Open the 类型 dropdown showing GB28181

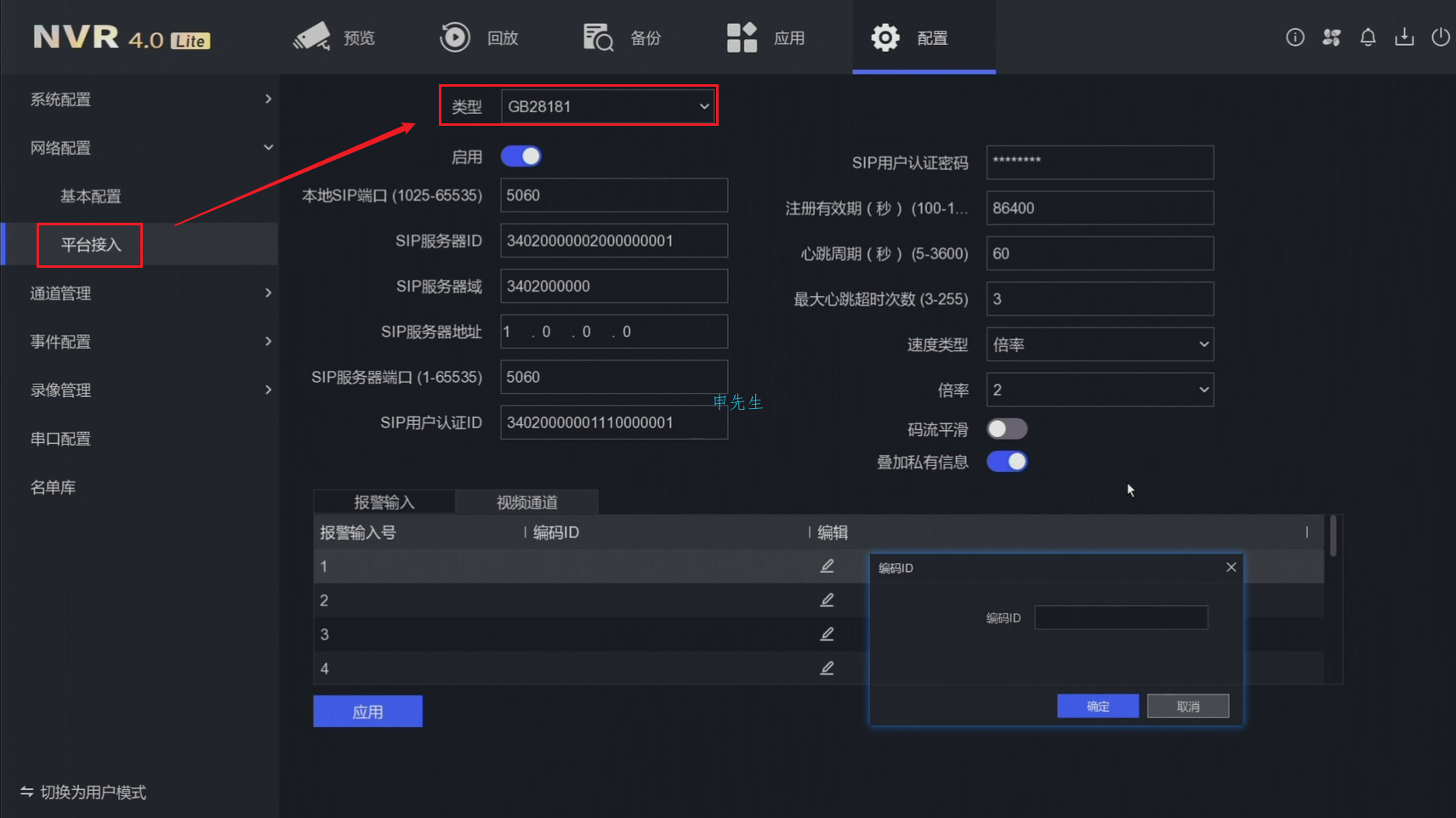(607, 105)
